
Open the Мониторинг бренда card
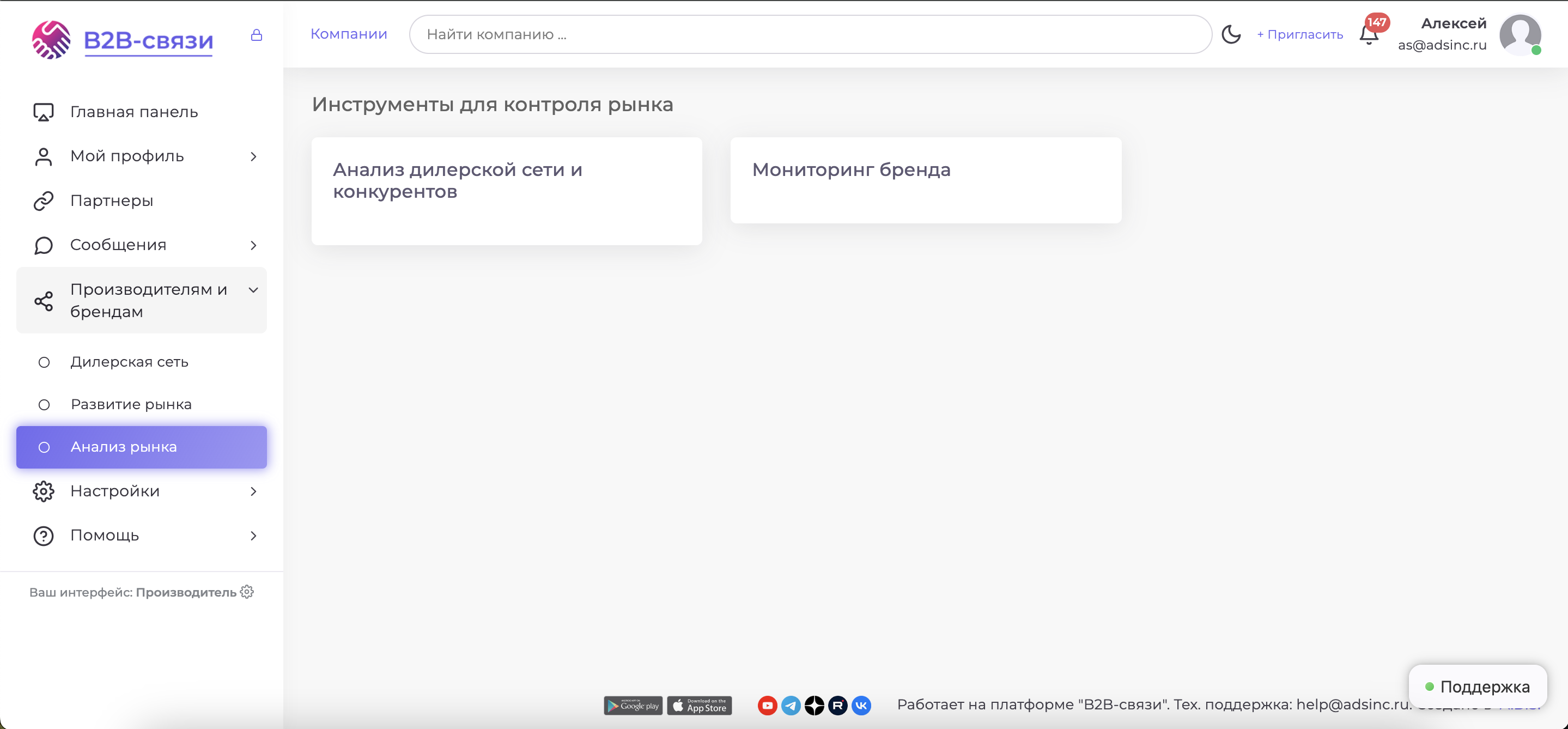925,180
